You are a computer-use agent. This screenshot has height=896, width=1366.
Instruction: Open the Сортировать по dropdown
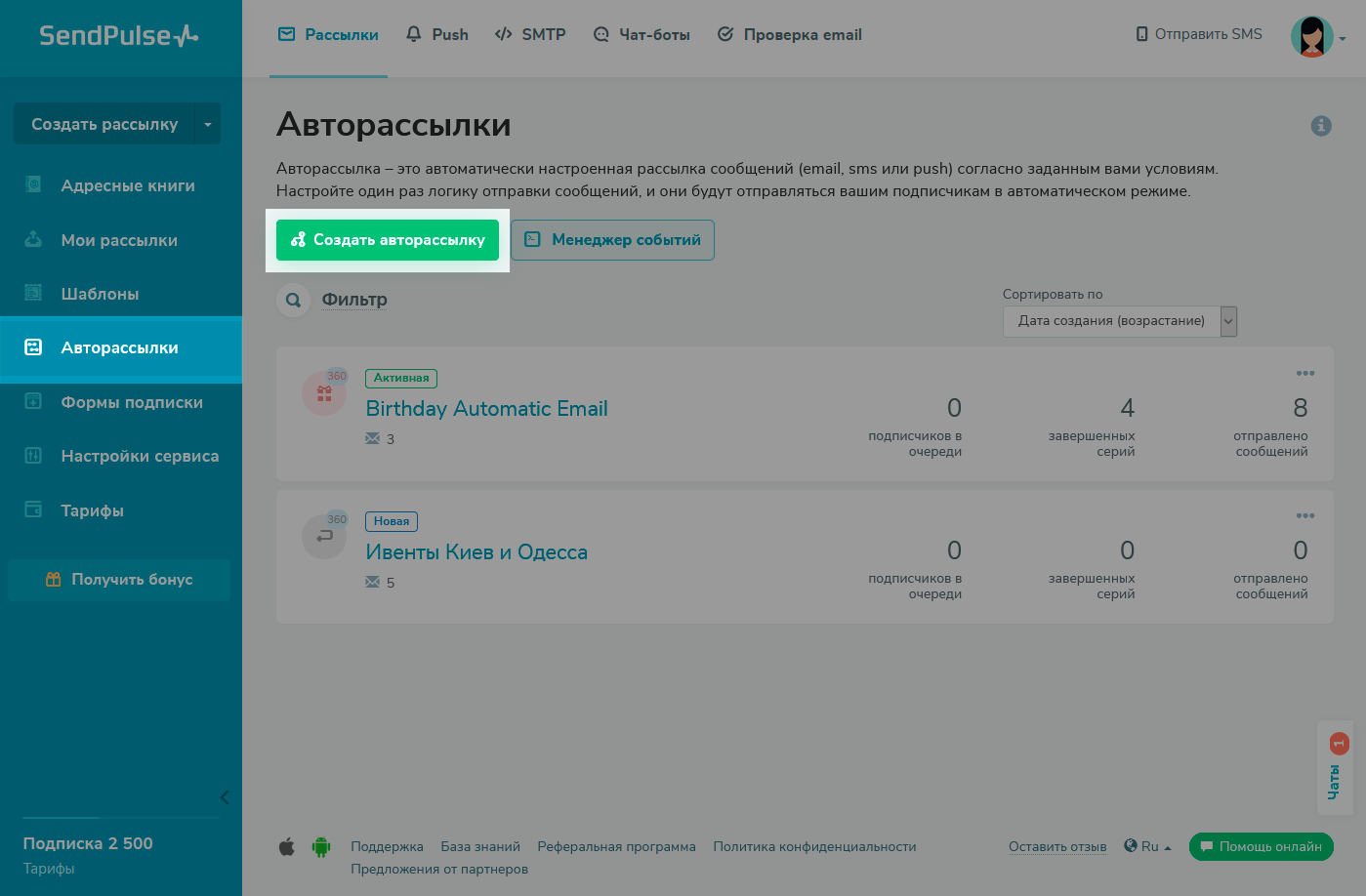click(x=1120, y=321)
